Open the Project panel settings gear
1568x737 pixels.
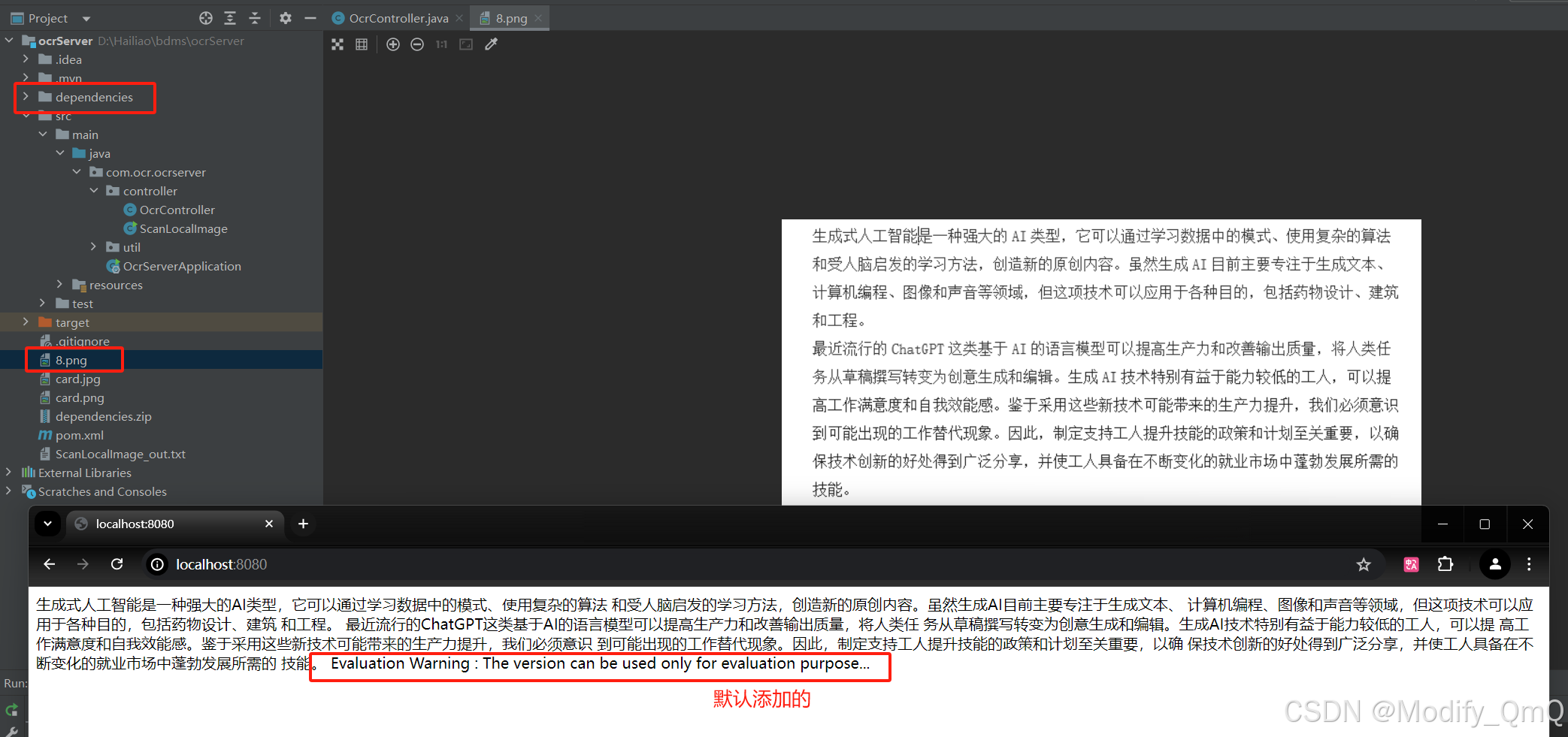point(286,18)
